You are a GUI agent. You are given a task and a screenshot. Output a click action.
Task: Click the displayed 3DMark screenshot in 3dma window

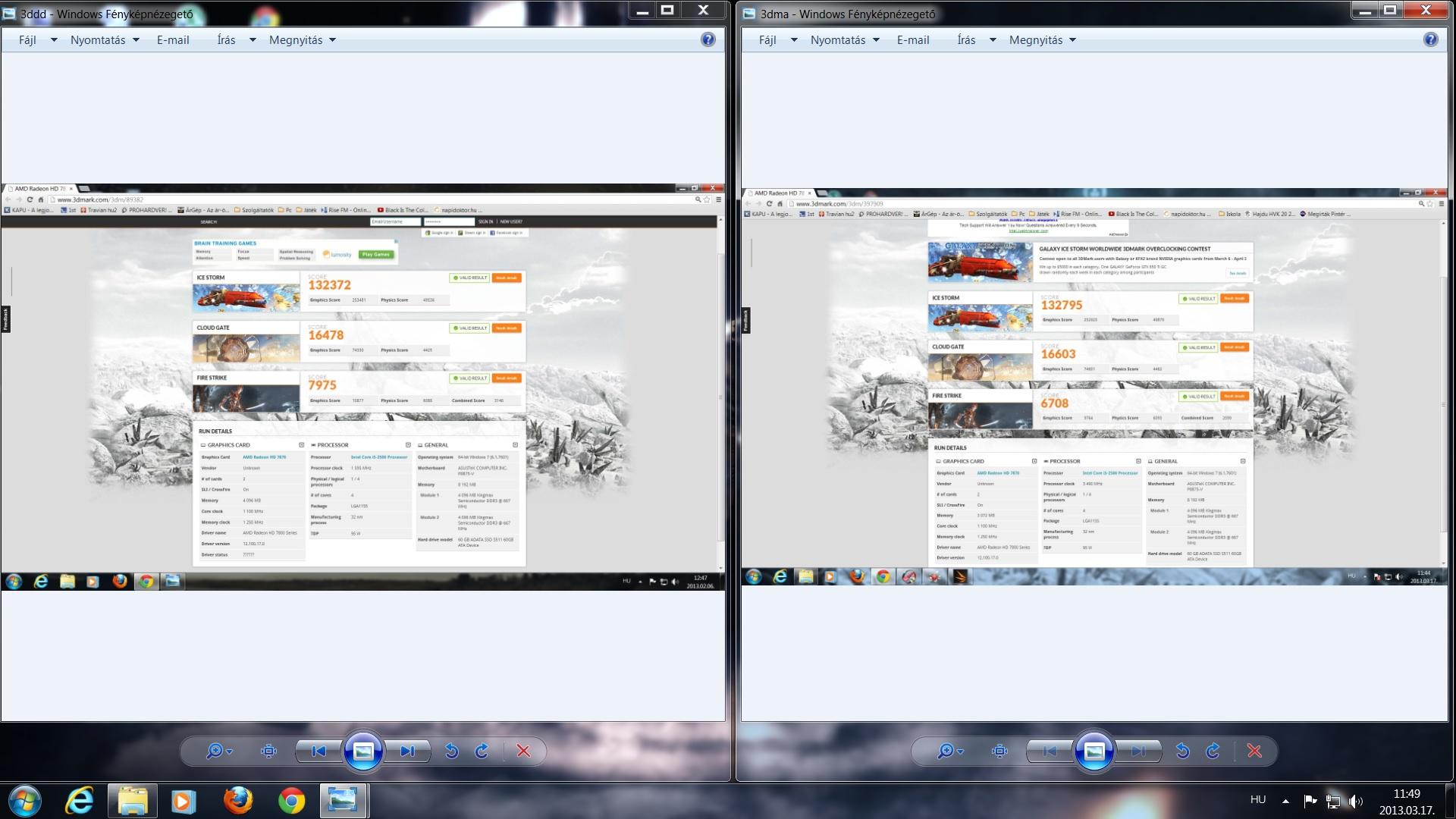coord(1094,387)
